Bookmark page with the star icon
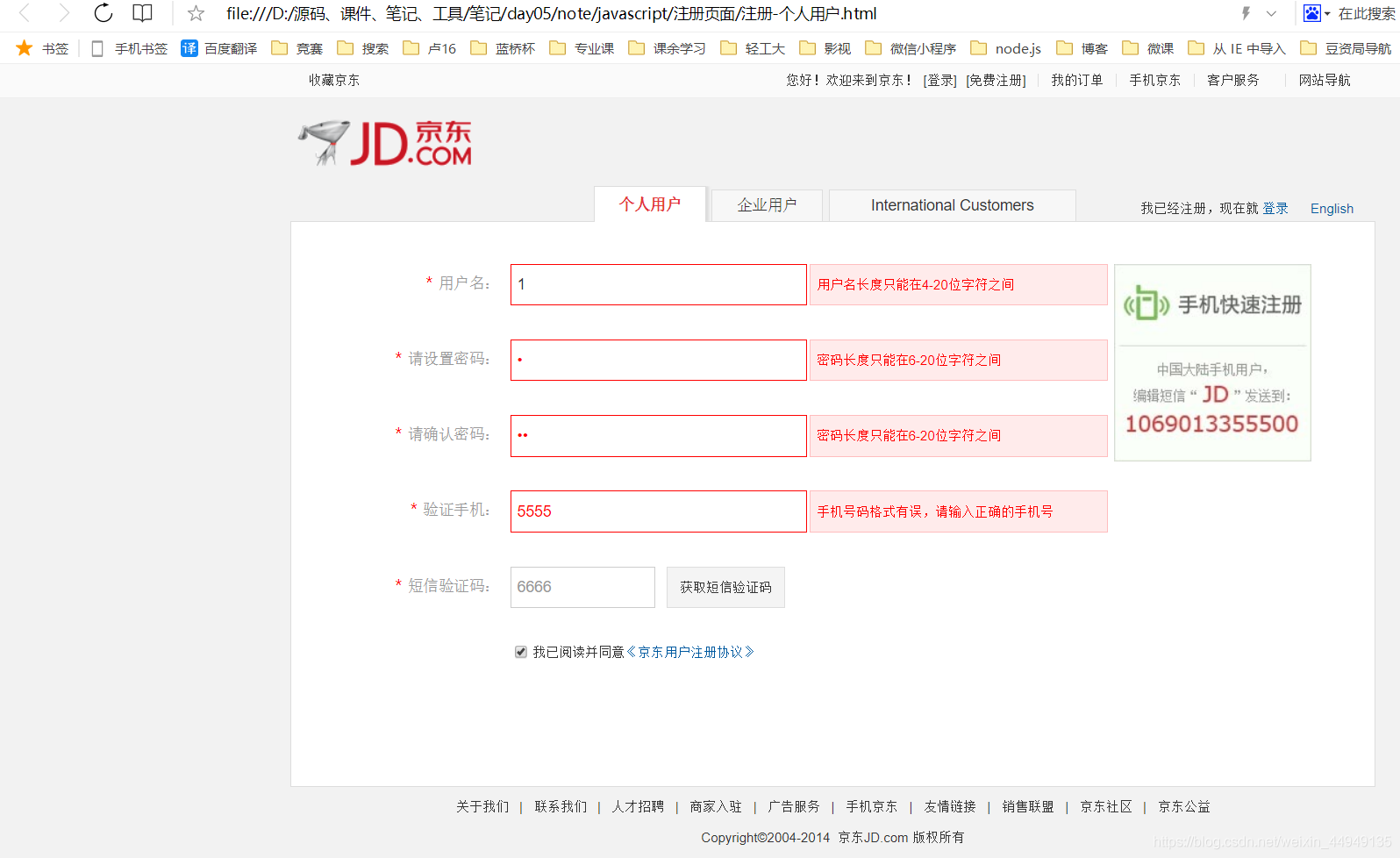Image resolution: width=1400 pixels, height=858 pixels. point(196,13)
